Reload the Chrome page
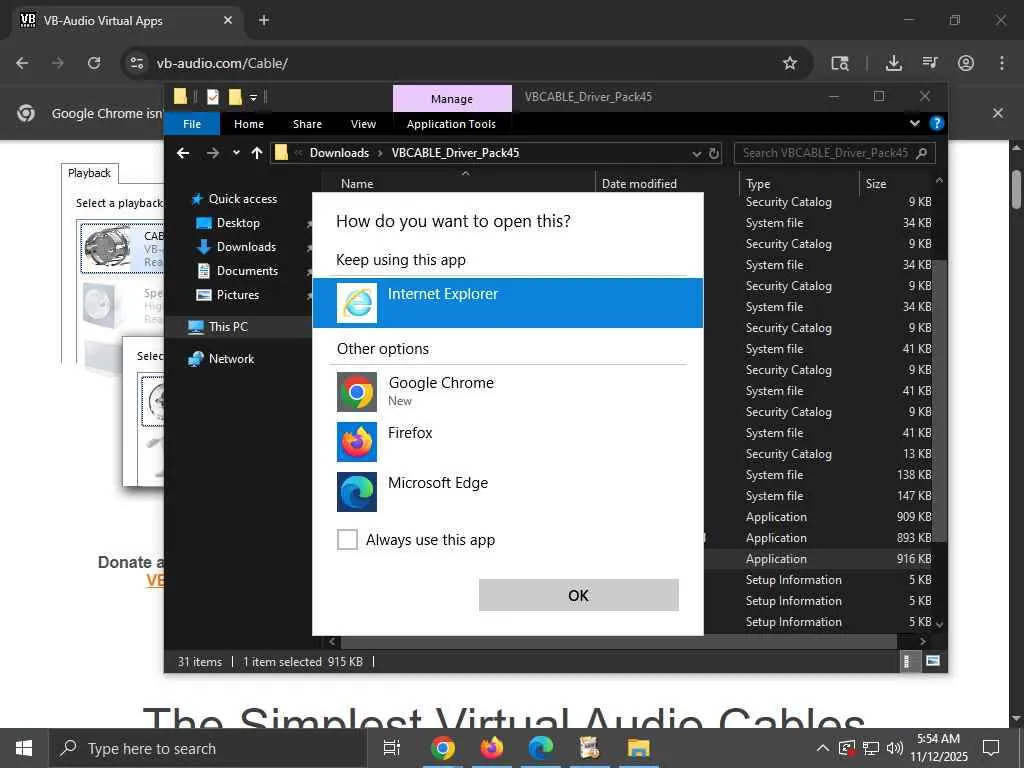The image size is (1024, 768). [94, 63]
